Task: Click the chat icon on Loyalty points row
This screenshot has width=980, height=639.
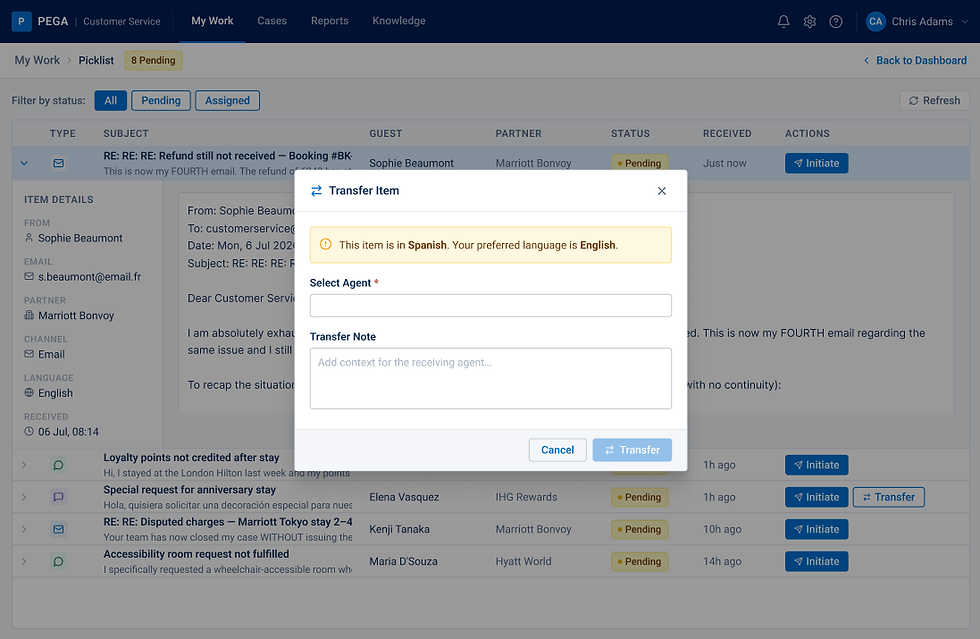Action: point(58,465)
